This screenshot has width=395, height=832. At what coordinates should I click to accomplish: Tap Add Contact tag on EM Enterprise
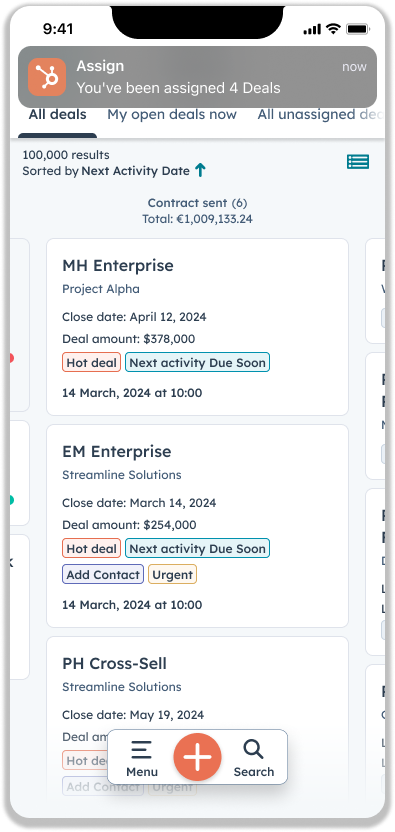pyautogui.click(x=103, y=575)
